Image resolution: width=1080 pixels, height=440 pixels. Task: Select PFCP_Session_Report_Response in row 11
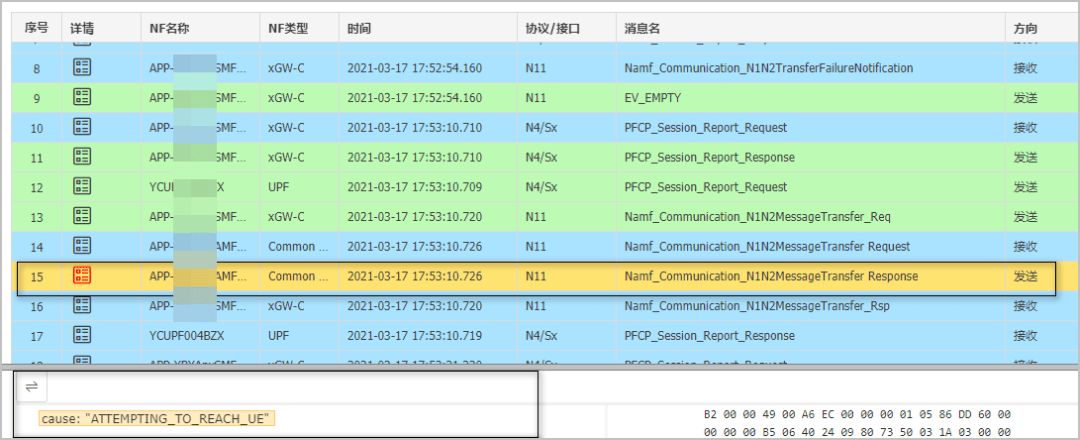coord(709,157)
